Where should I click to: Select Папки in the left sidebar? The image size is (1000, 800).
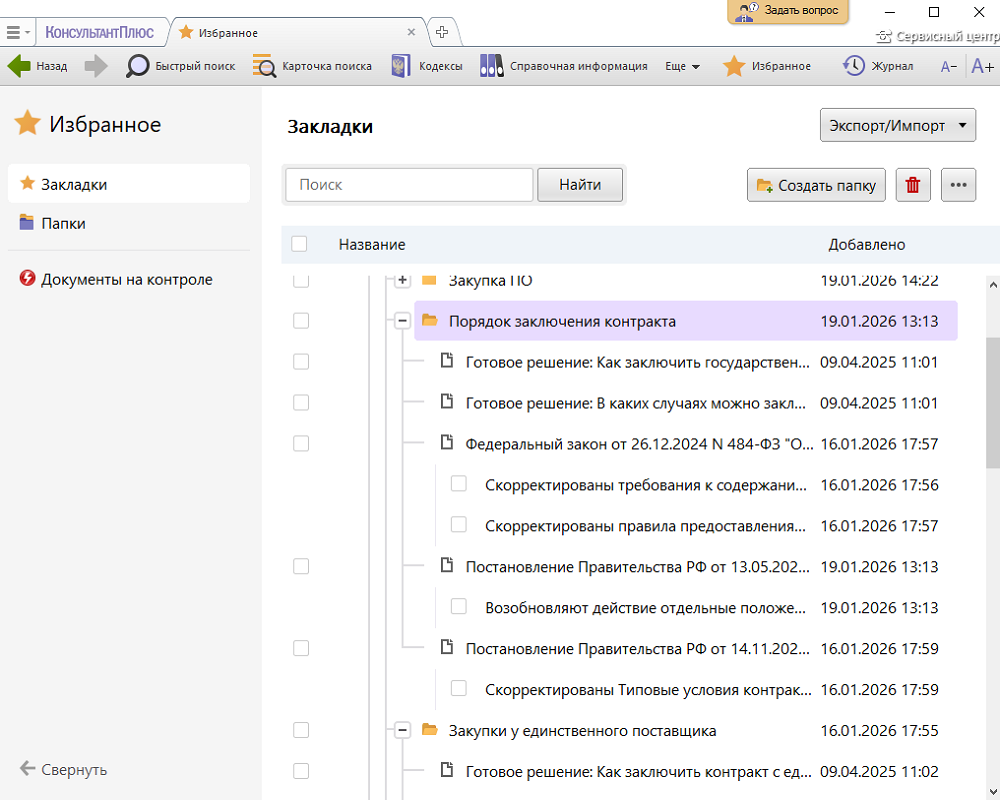pyautogui.click(x=63, y=223)
